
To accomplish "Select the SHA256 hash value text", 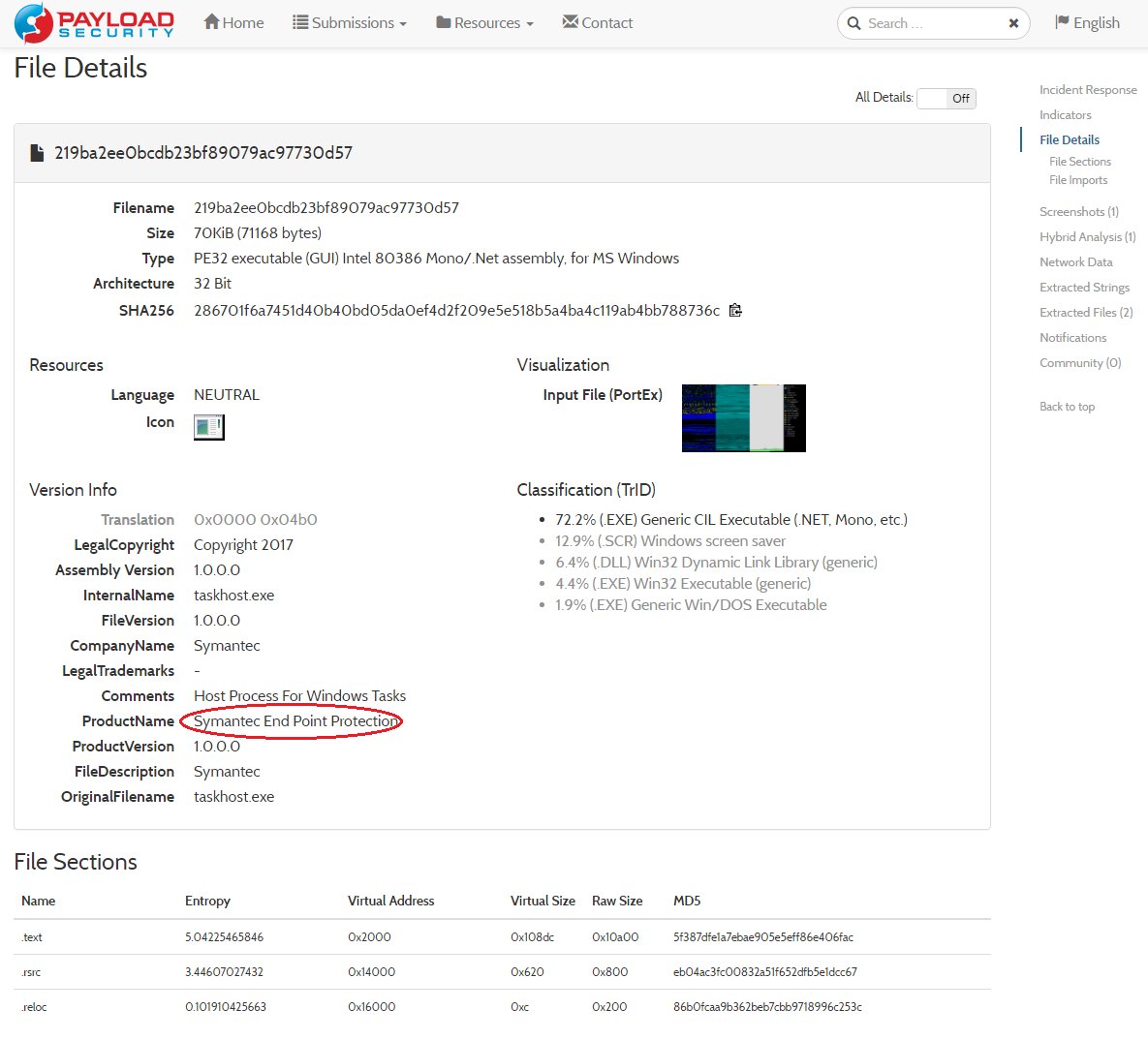I will (x=457, y=310).
